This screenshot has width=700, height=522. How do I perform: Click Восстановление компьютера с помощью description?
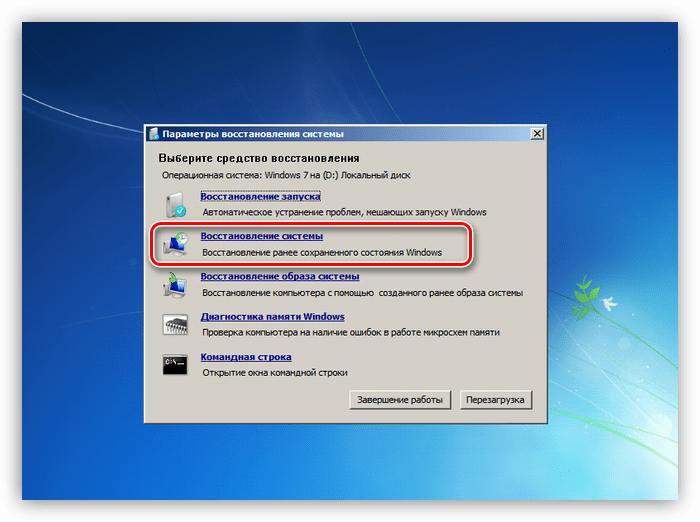click(x=362, y=293)
